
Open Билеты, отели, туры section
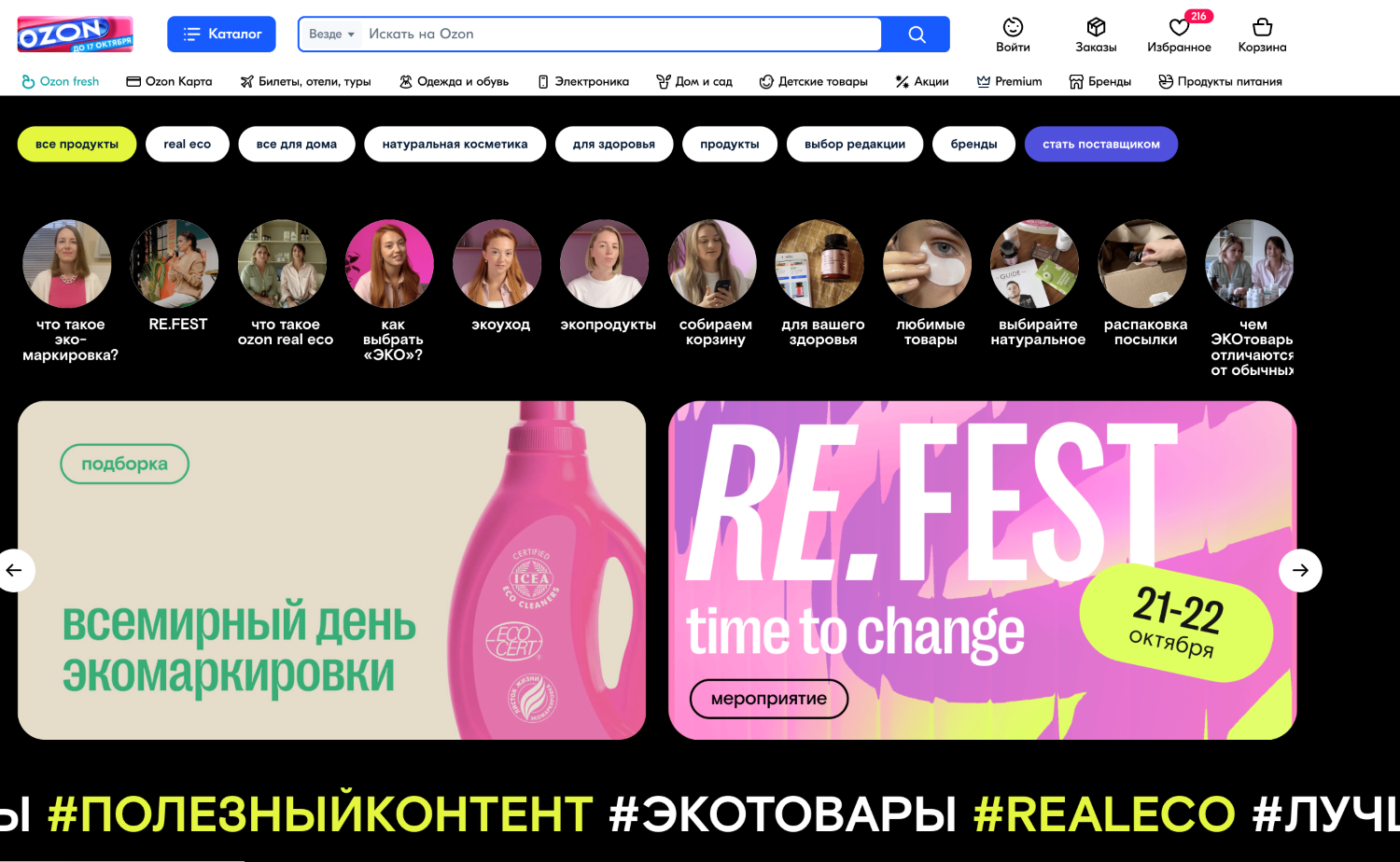305,81
